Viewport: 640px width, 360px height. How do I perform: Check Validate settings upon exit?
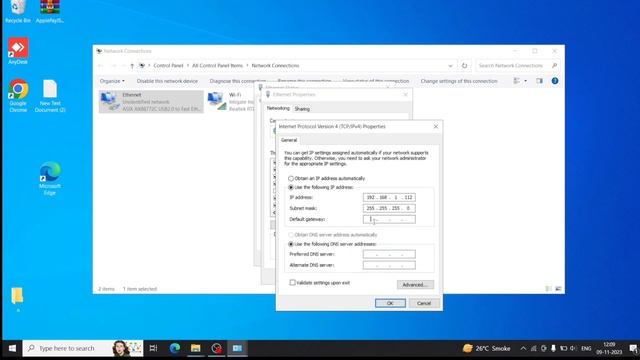[x=292, y=282]
